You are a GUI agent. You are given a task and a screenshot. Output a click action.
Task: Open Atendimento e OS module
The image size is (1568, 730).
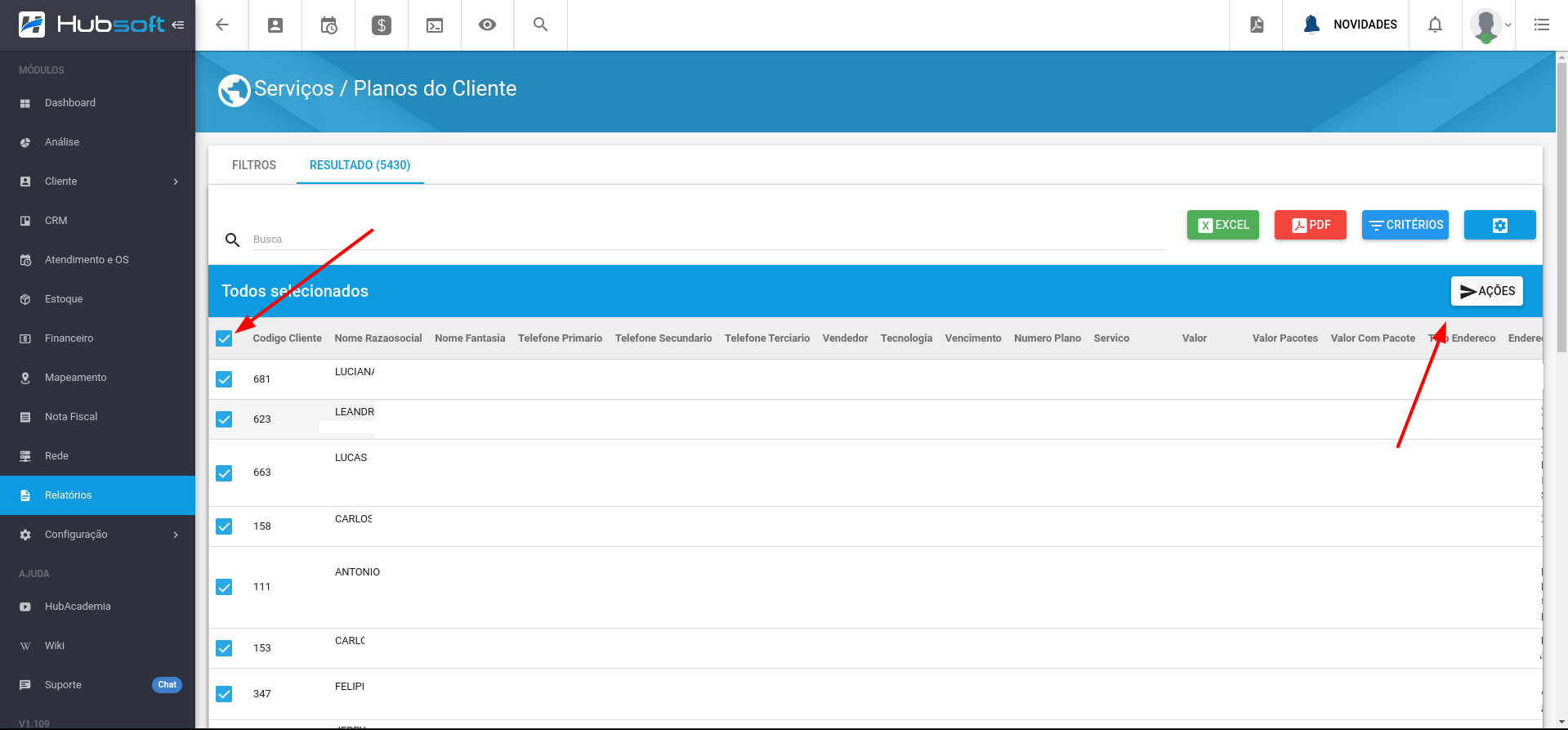pyautogui.click(x=97, y=260)
